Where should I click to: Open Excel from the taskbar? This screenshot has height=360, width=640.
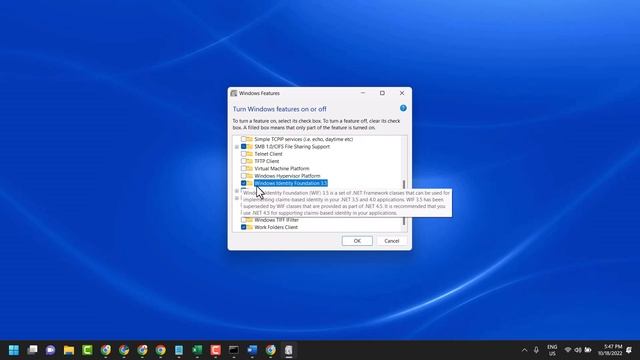197,350
